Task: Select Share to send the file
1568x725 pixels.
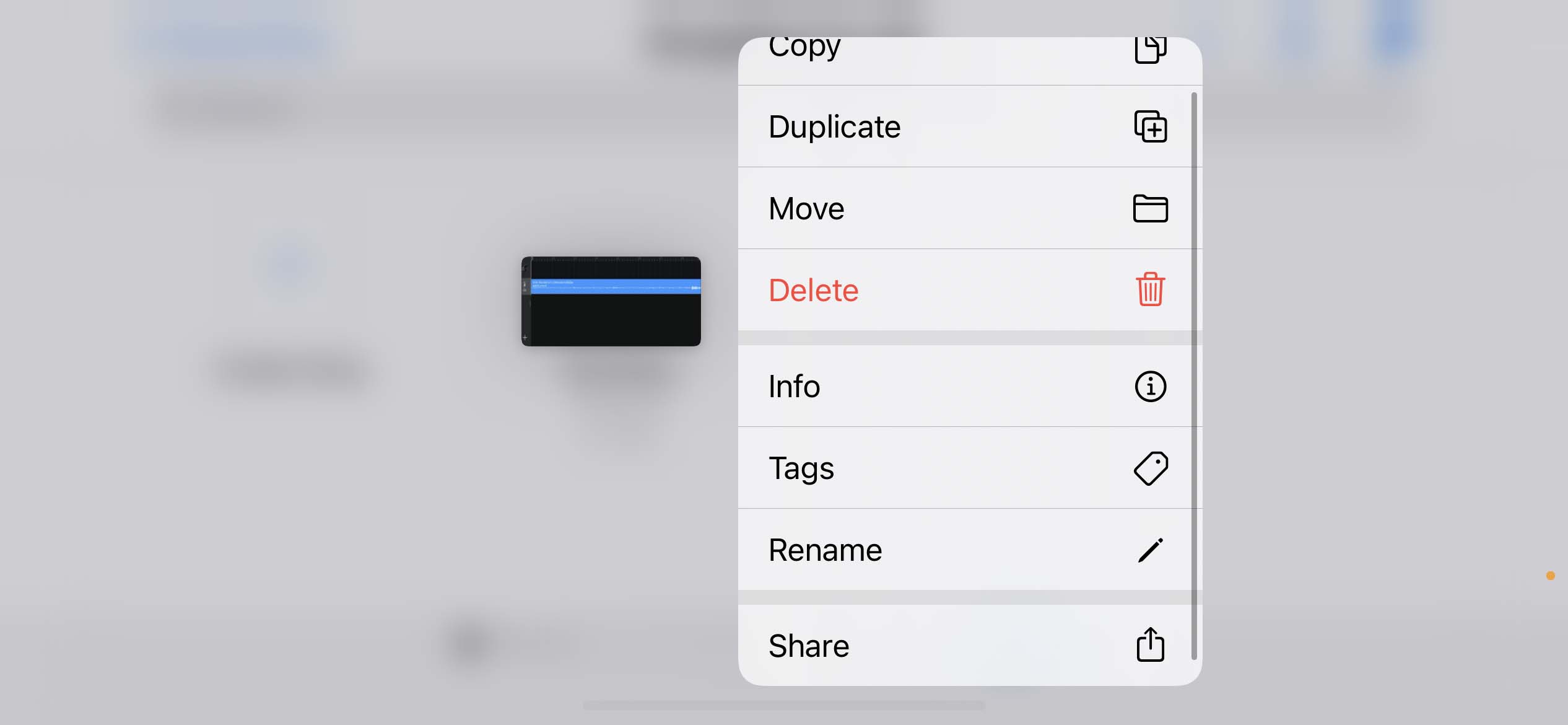Action: click(968, 645)
